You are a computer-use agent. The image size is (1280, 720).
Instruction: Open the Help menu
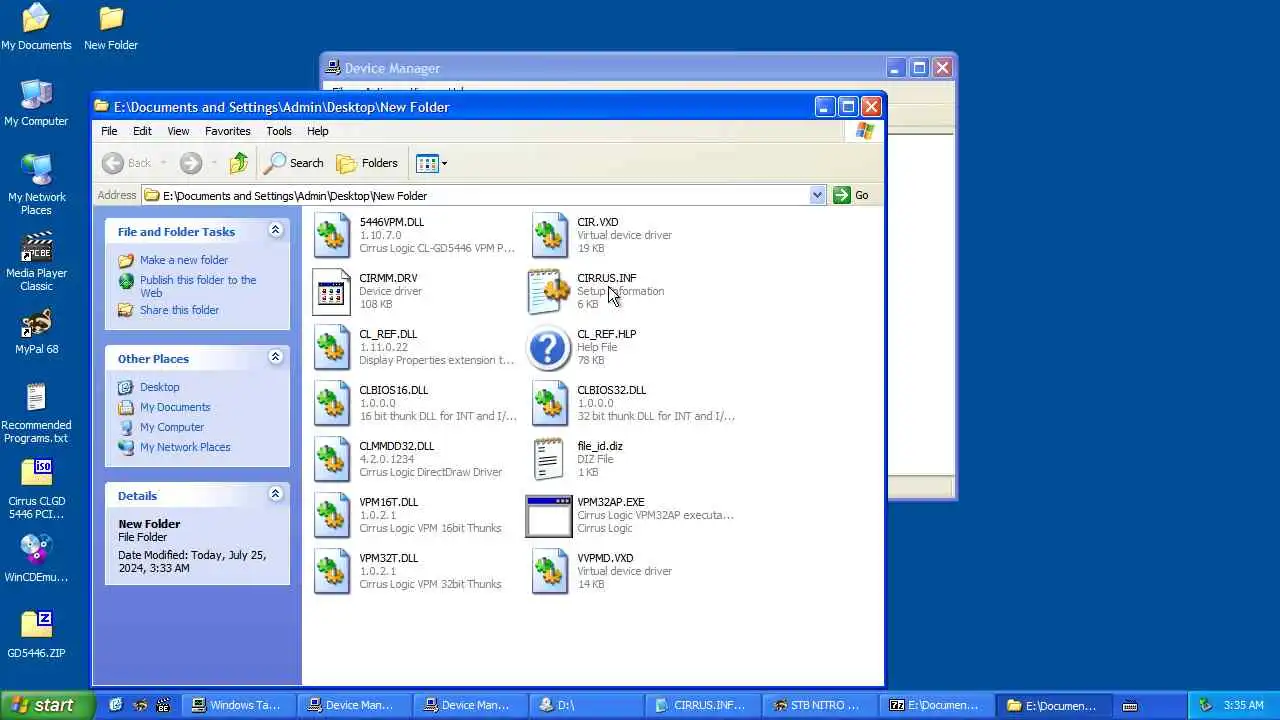317,131
